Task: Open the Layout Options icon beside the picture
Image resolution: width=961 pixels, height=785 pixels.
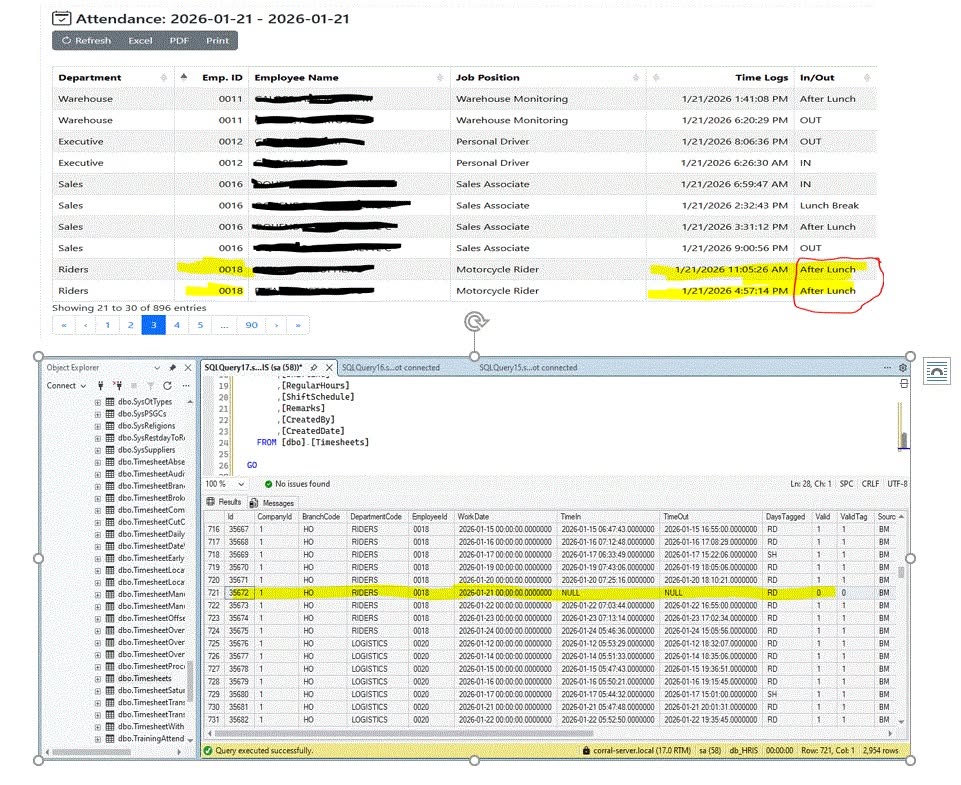Action: point(937,371)
